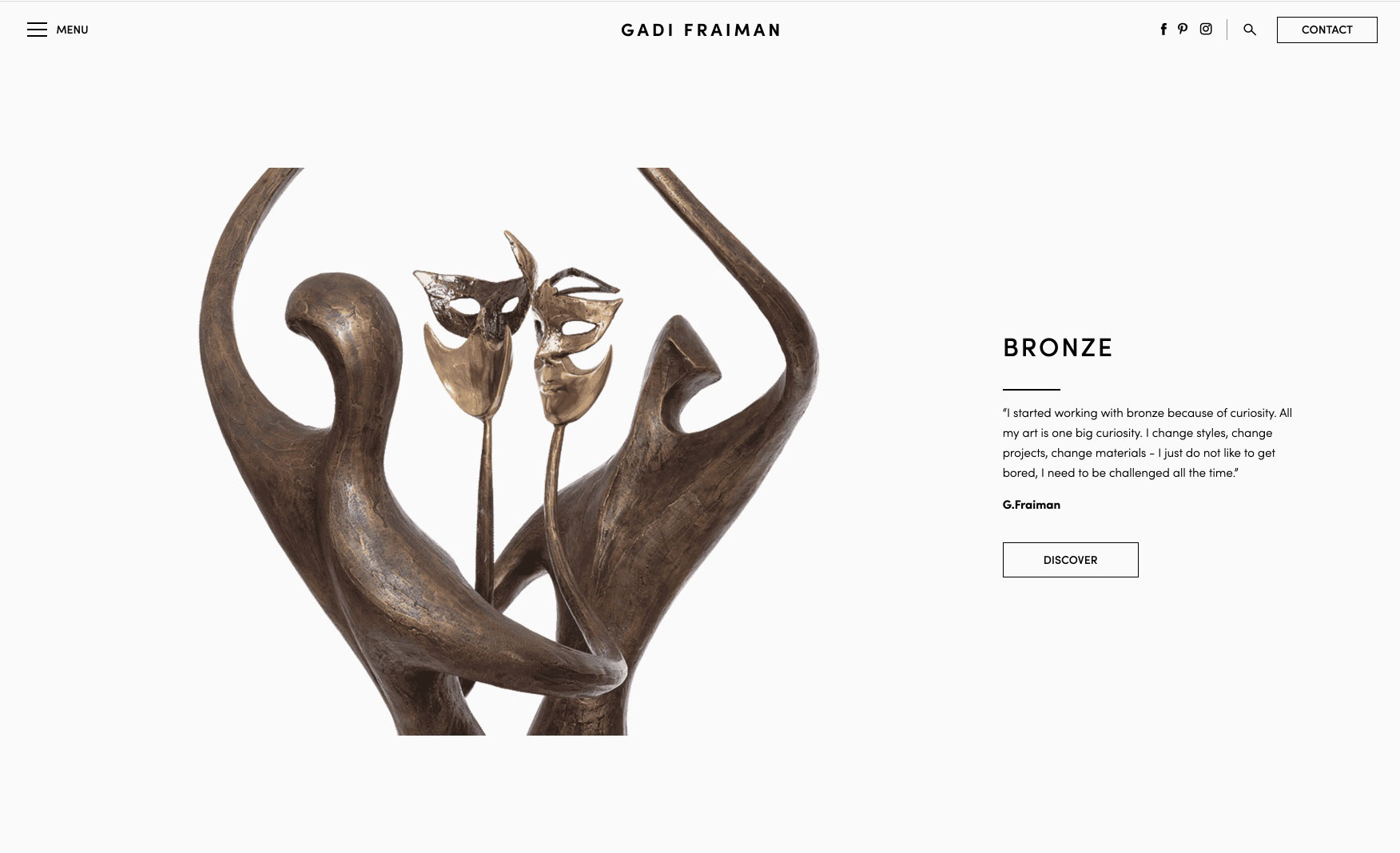The width and height of the screenshot is (1400, 853).
Task: Click the G.Fraiman signature text
Action: (1032, 505)
